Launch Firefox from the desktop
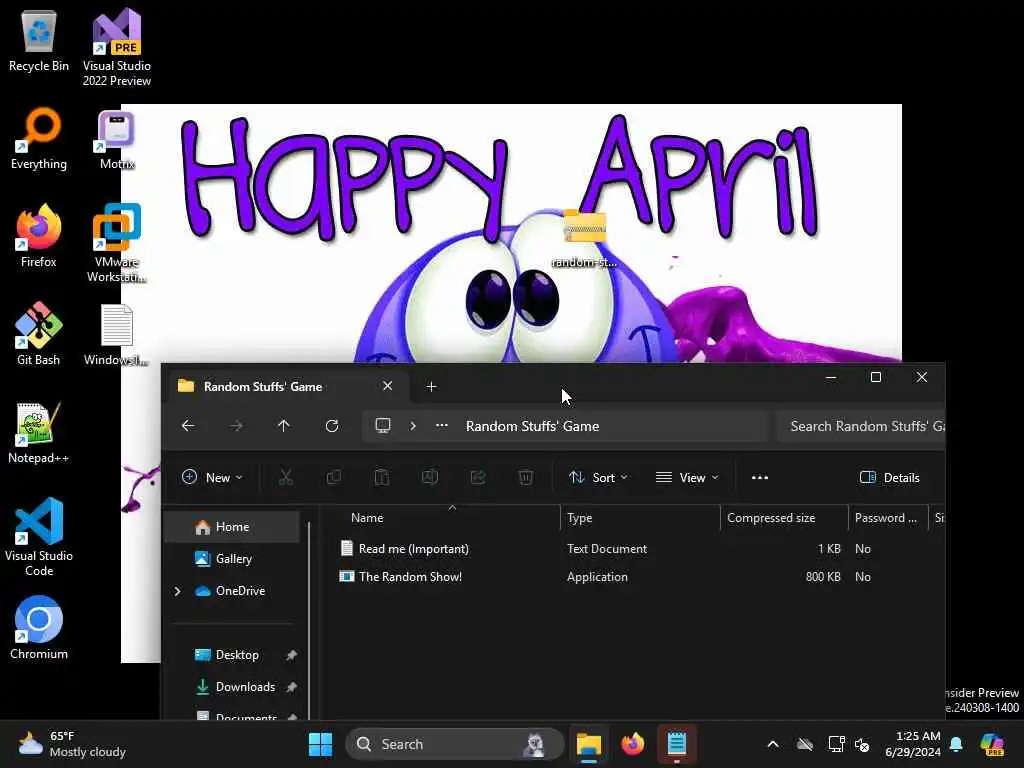Image resolution: width=1024 pixels, height=768 pixels. coord(39,236)
